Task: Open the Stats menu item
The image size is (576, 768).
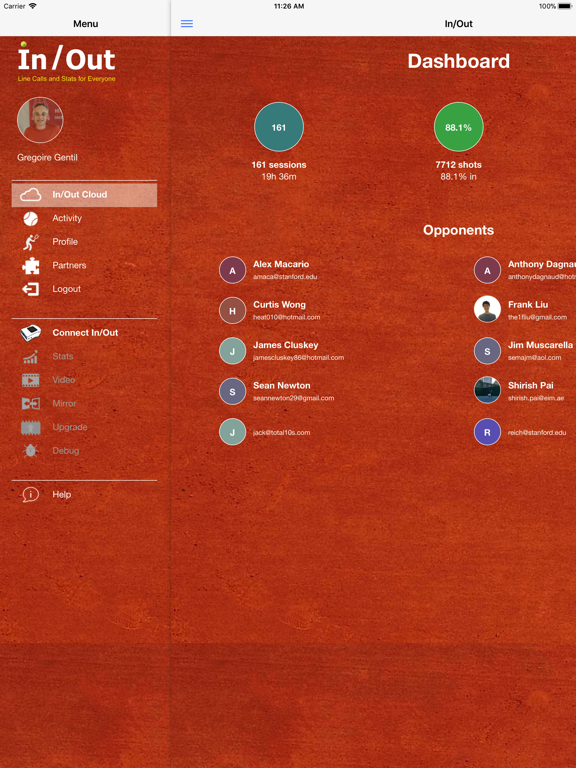Action: tap(84, 357)
